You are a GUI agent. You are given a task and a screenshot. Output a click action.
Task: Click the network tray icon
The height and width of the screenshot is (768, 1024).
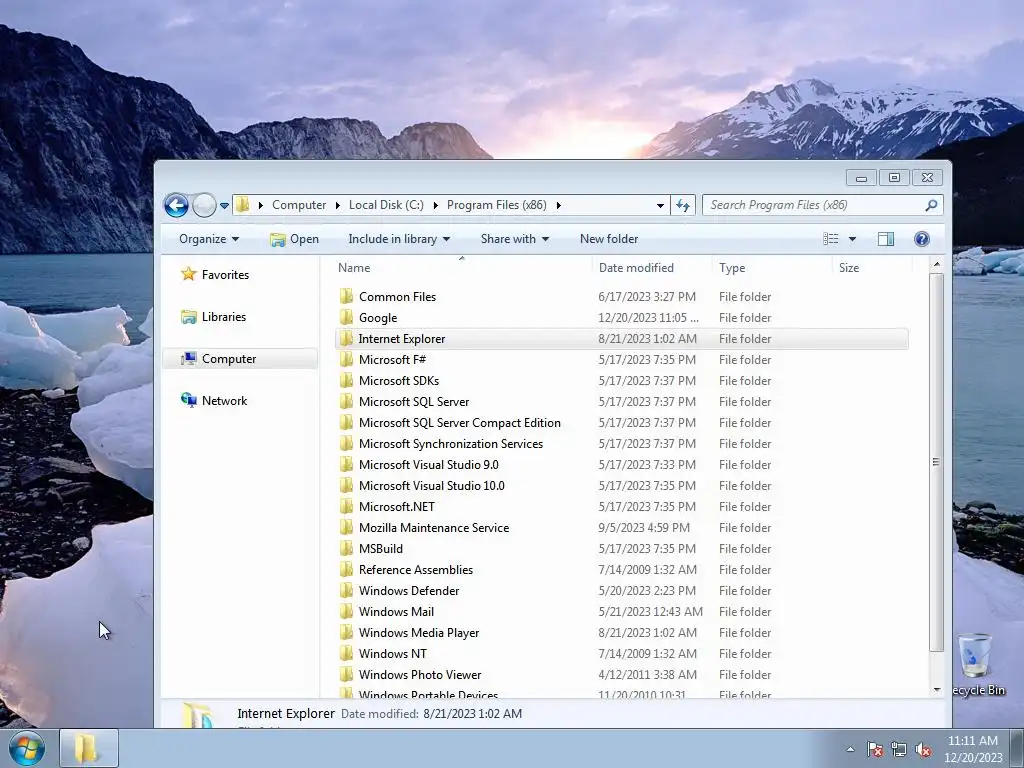click(x=899, y=749)
